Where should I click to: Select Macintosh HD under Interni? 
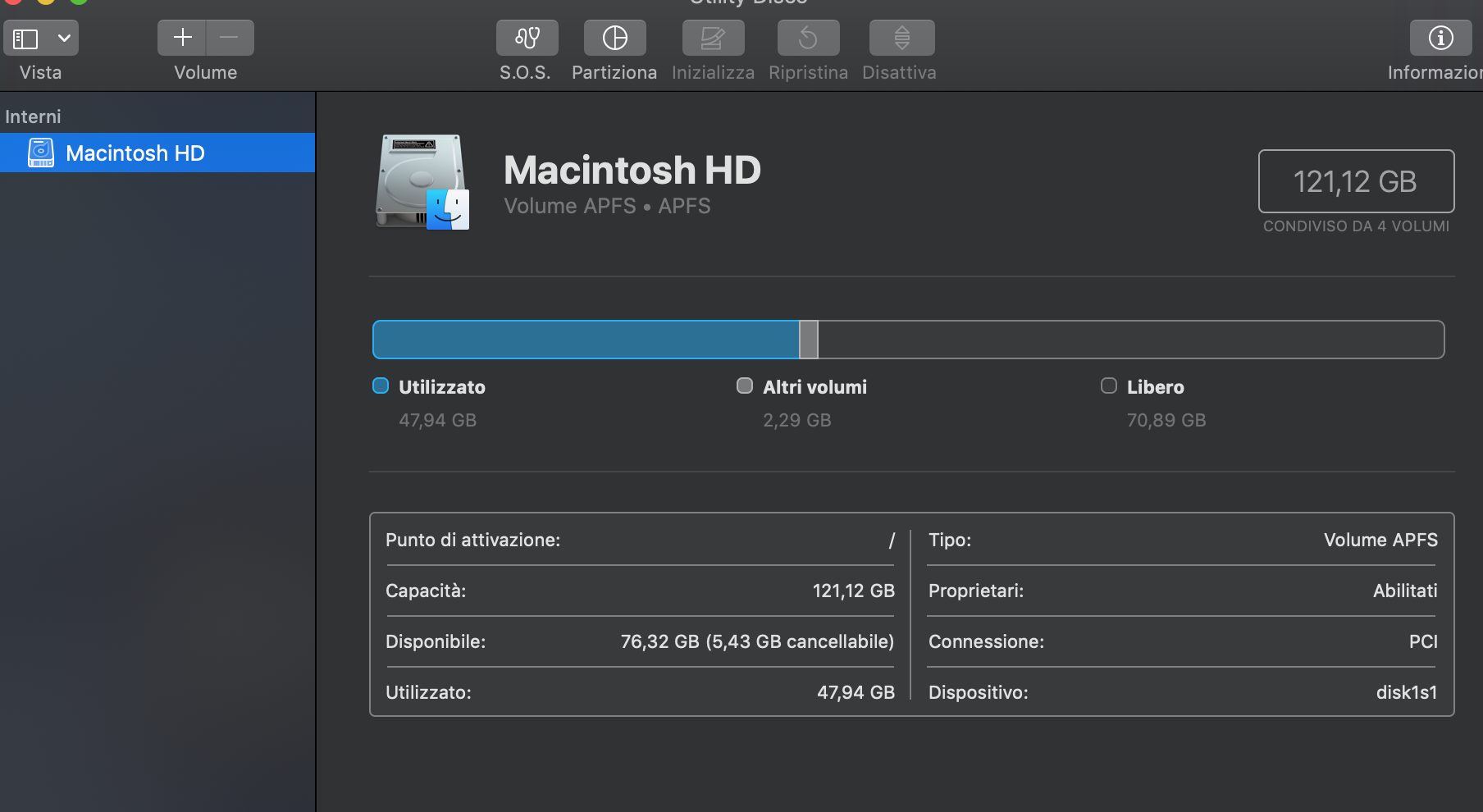pos(135,153)
